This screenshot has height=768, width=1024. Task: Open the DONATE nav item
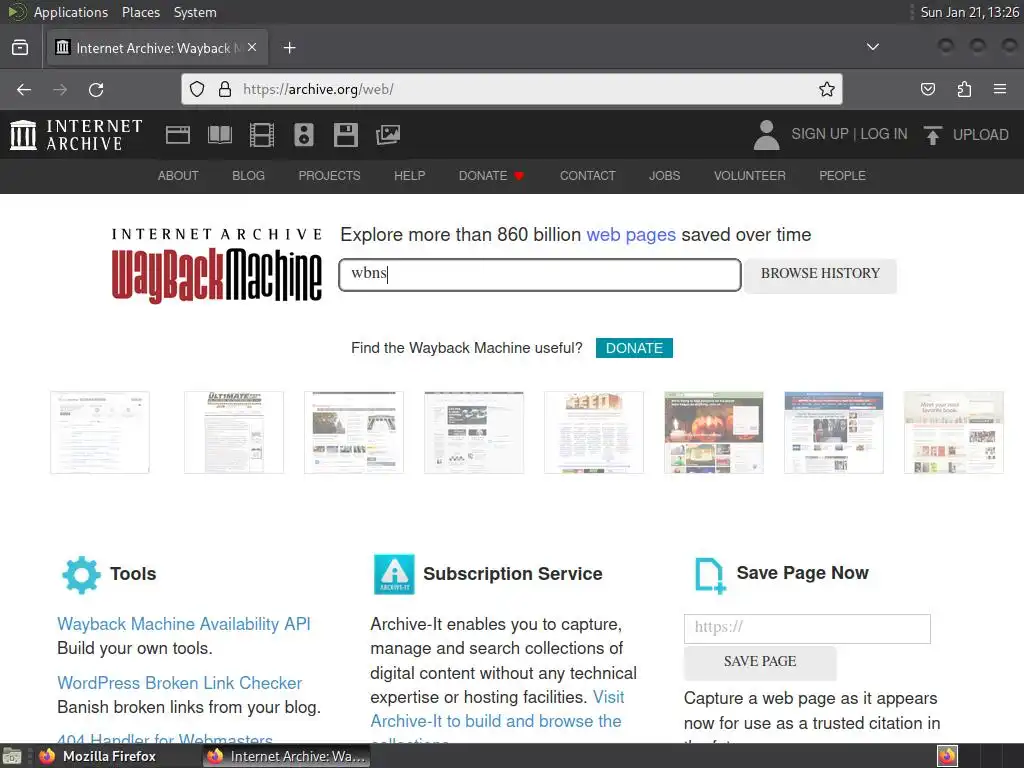point(491,176)
